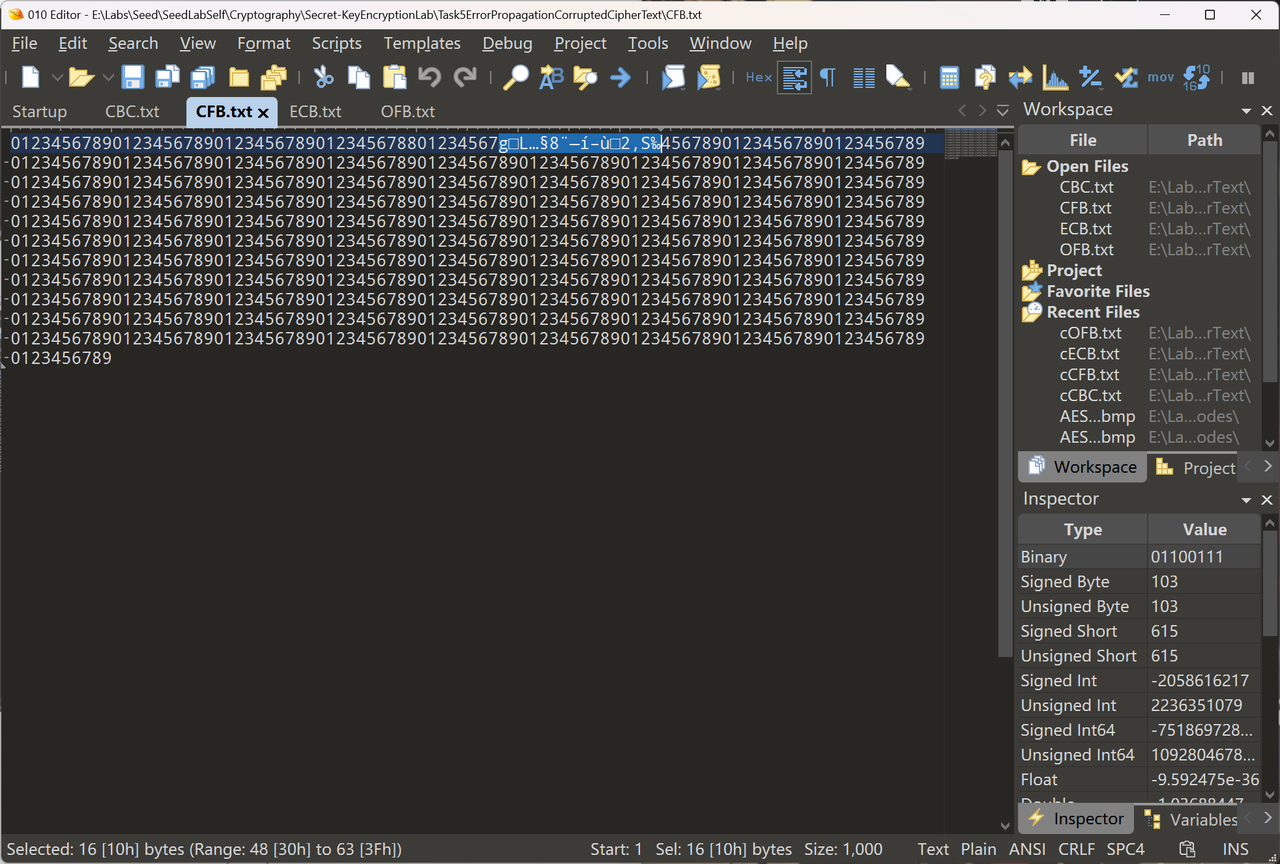Click the pause toolbar icon
Viewport: 1280px width, 864px height.
[x=1247, y=77]
